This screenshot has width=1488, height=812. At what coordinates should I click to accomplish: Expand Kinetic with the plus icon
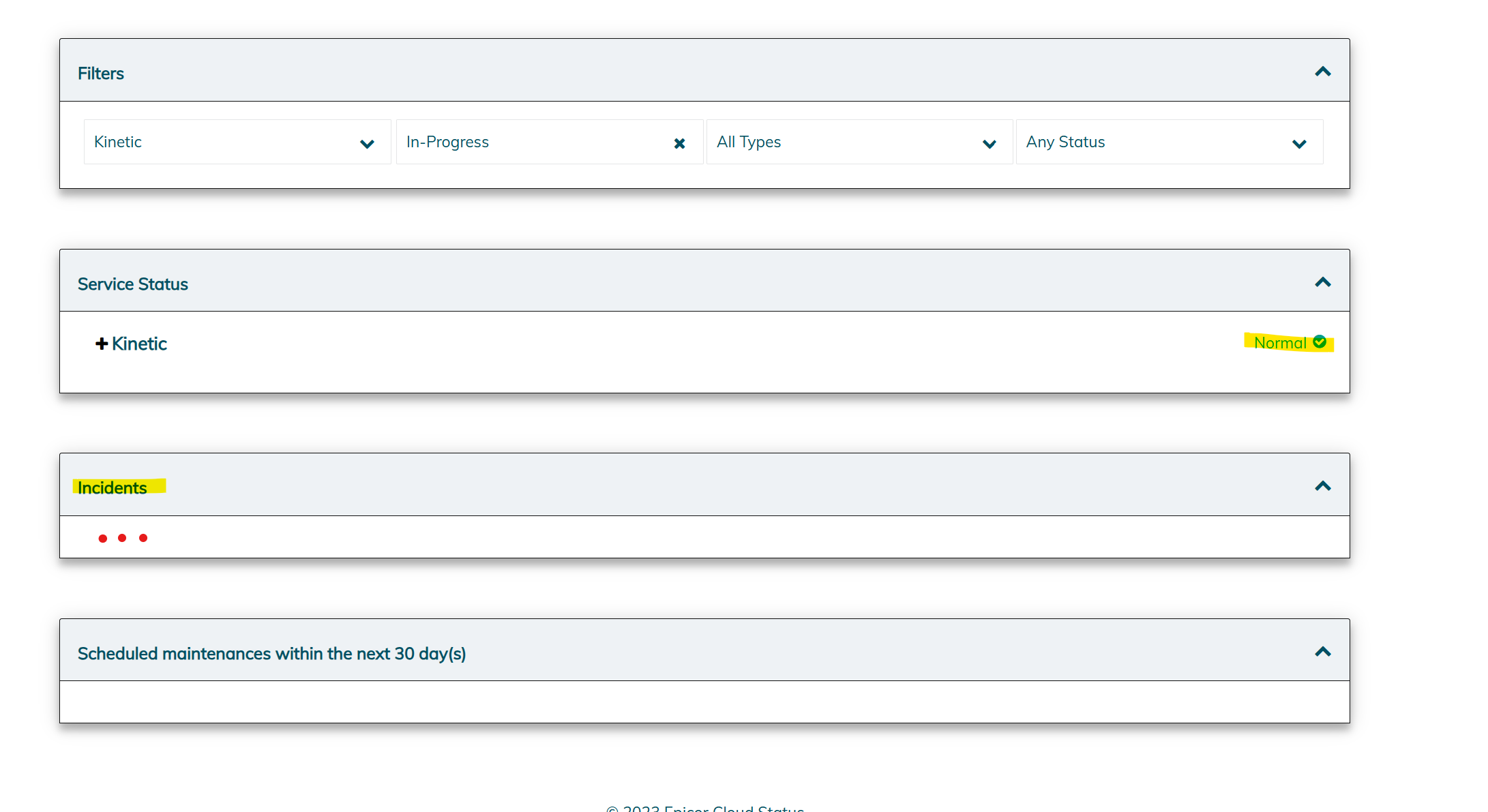[x=102, y=344]
